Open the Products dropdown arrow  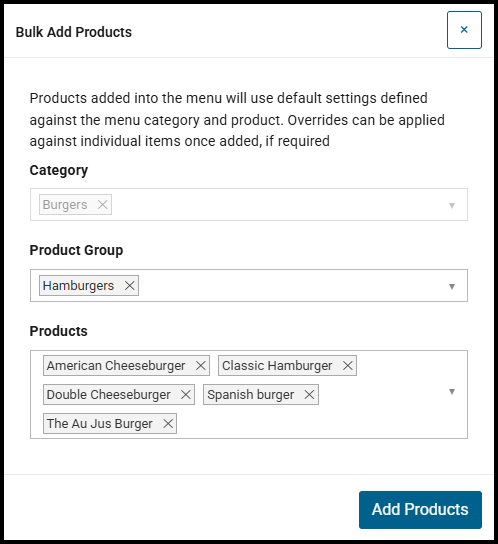(x=452, y=392)
